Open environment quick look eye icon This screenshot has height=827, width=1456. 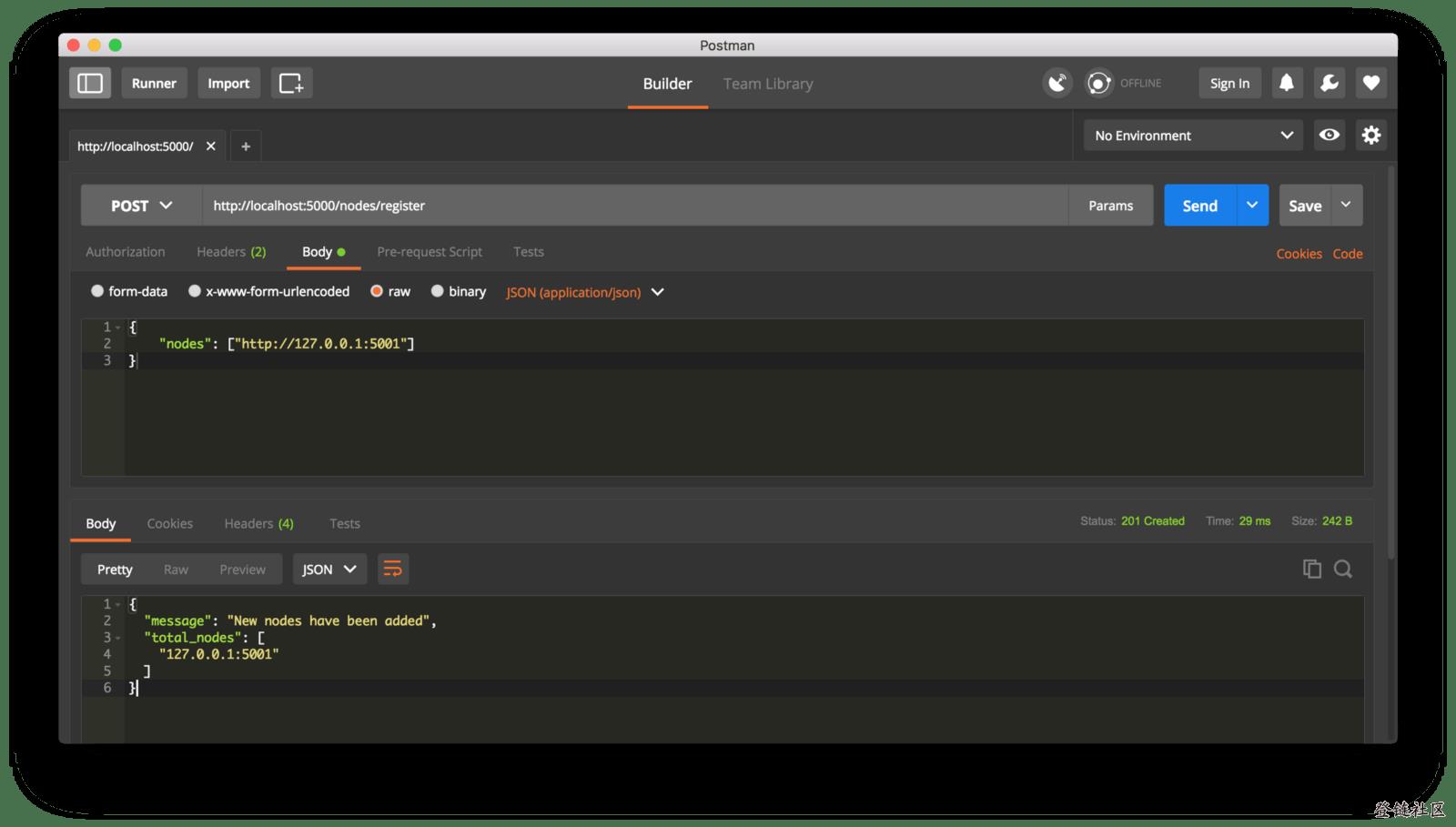pos(1330,135)
